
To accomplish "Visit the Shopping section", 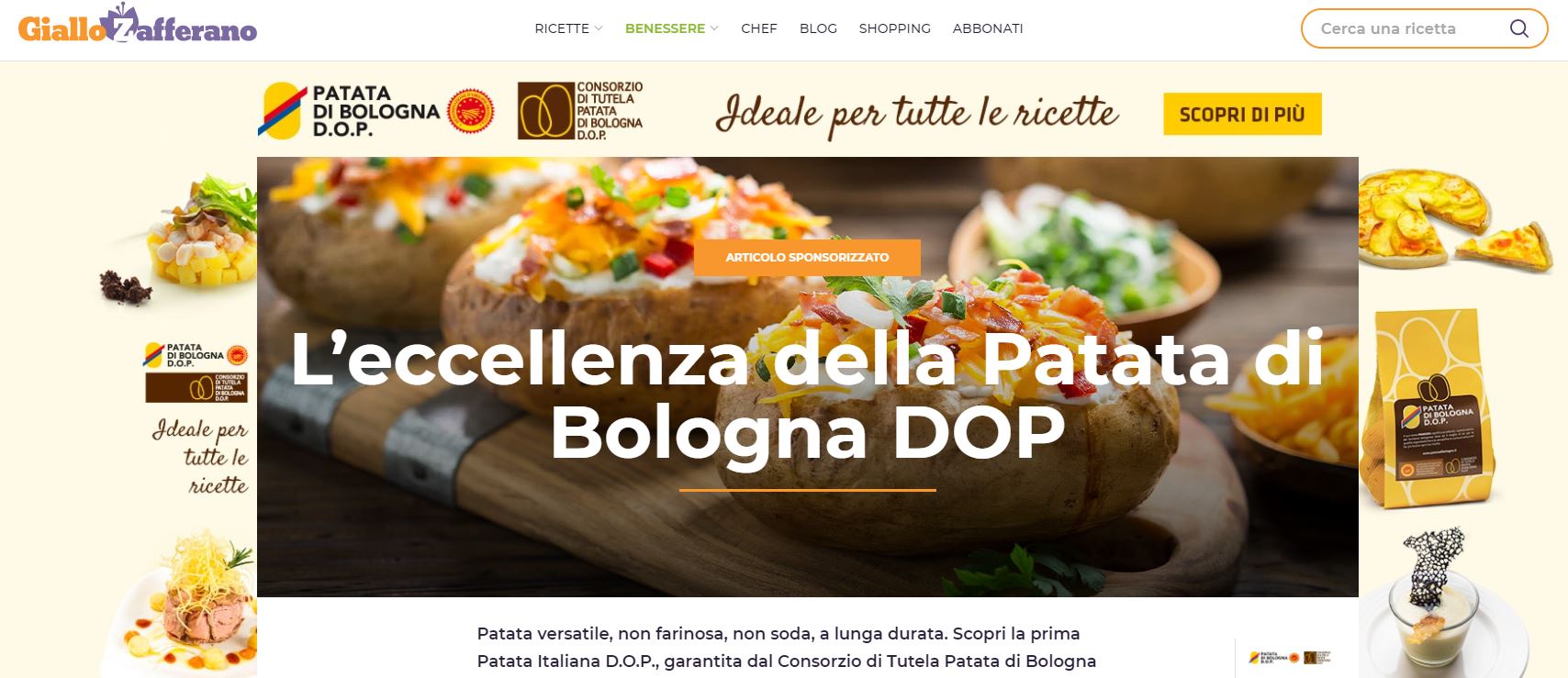I will 895,28.
